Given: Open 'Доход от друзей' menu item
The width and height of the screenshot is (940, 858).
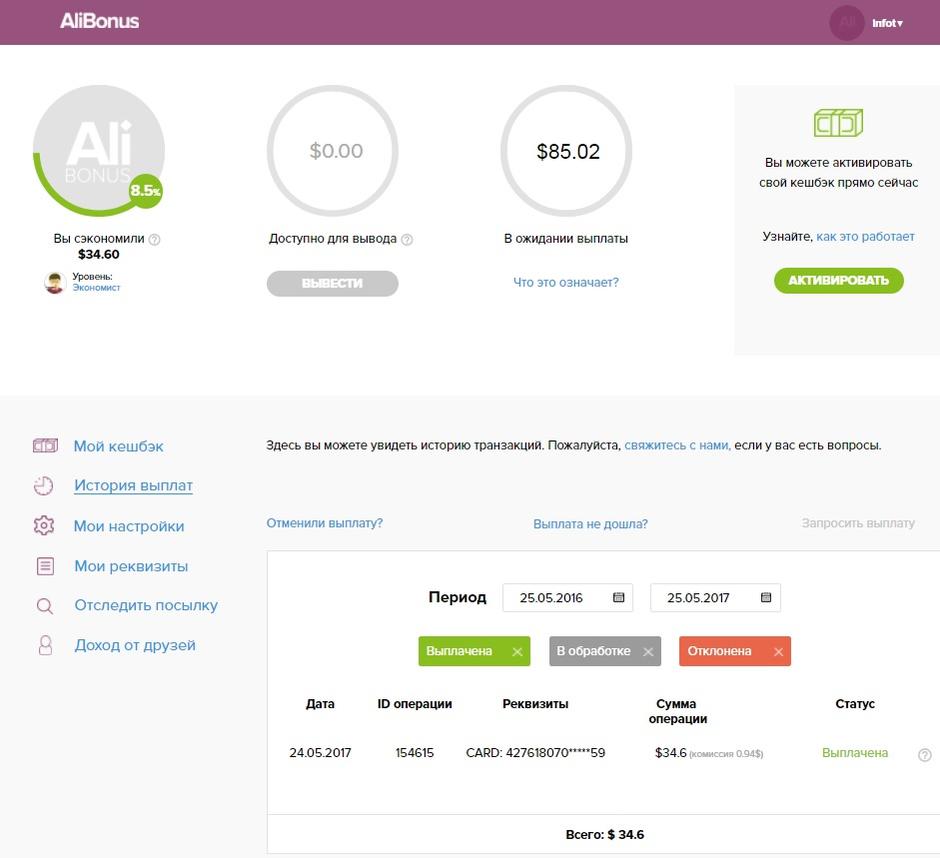Looking at the screenshot, I should click(x=135, y=645).
